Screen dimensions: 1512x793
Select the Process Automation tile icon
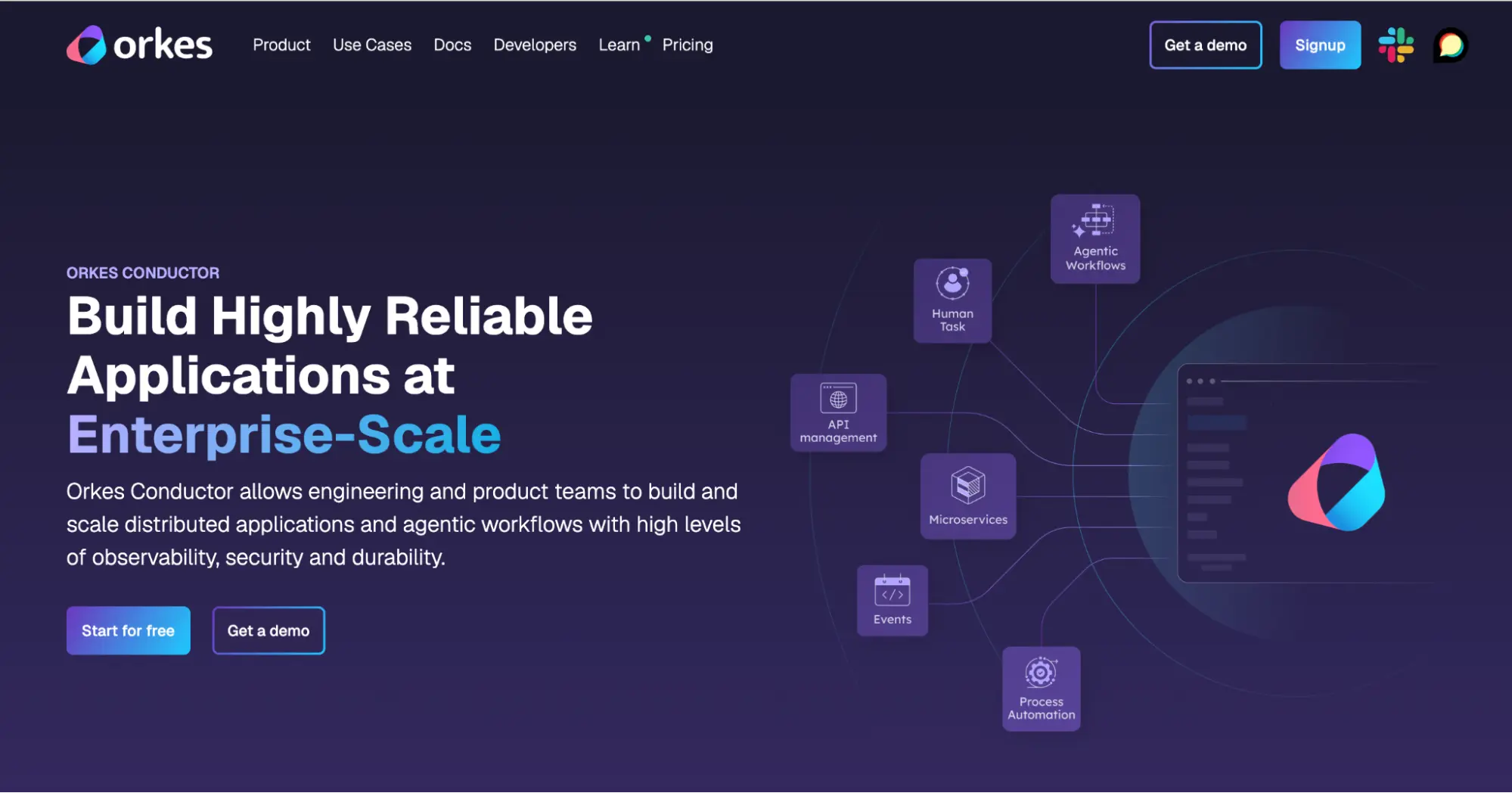point(1041,672)
